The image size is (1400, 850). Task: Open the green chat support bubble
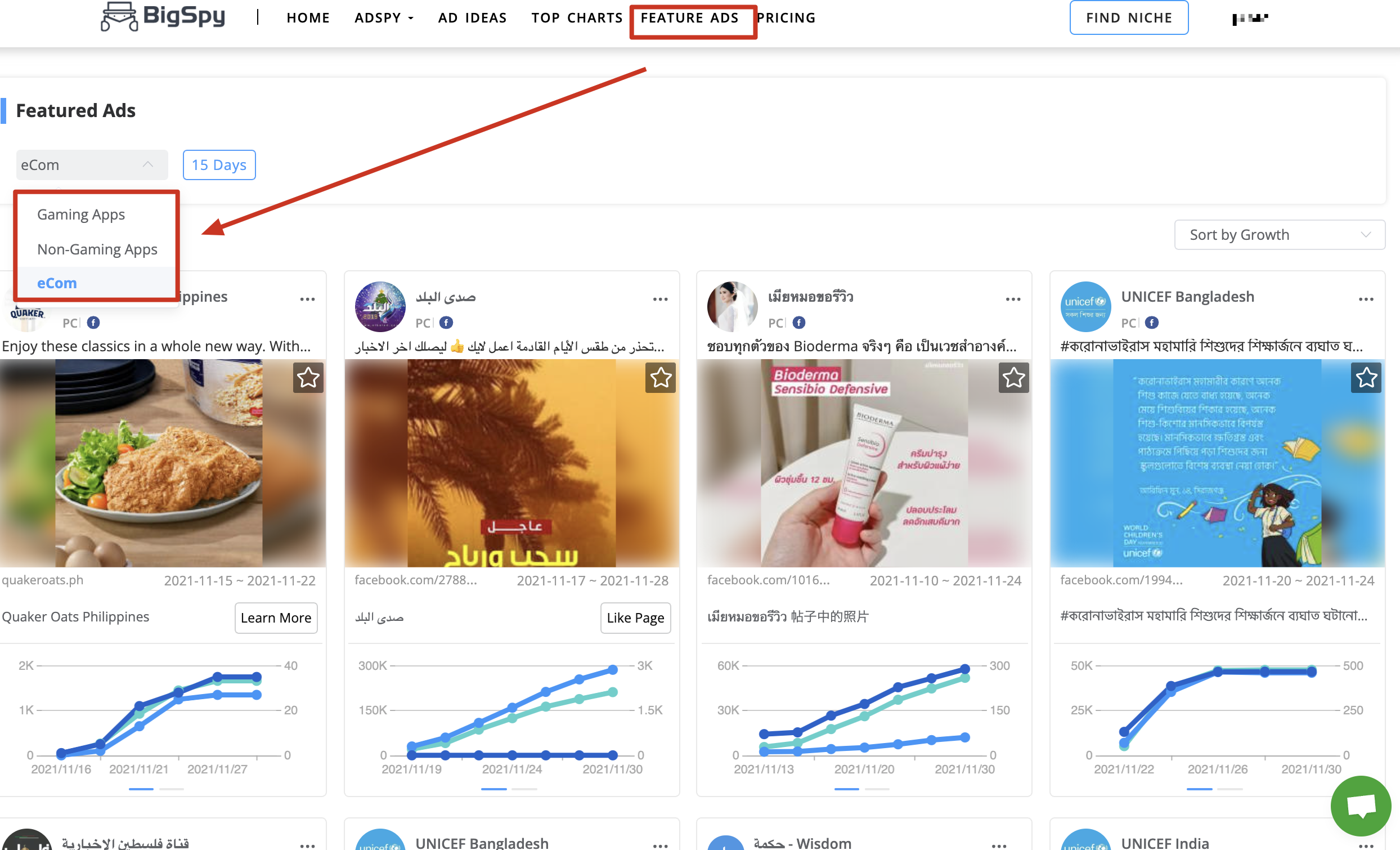tap(1360, 805)
